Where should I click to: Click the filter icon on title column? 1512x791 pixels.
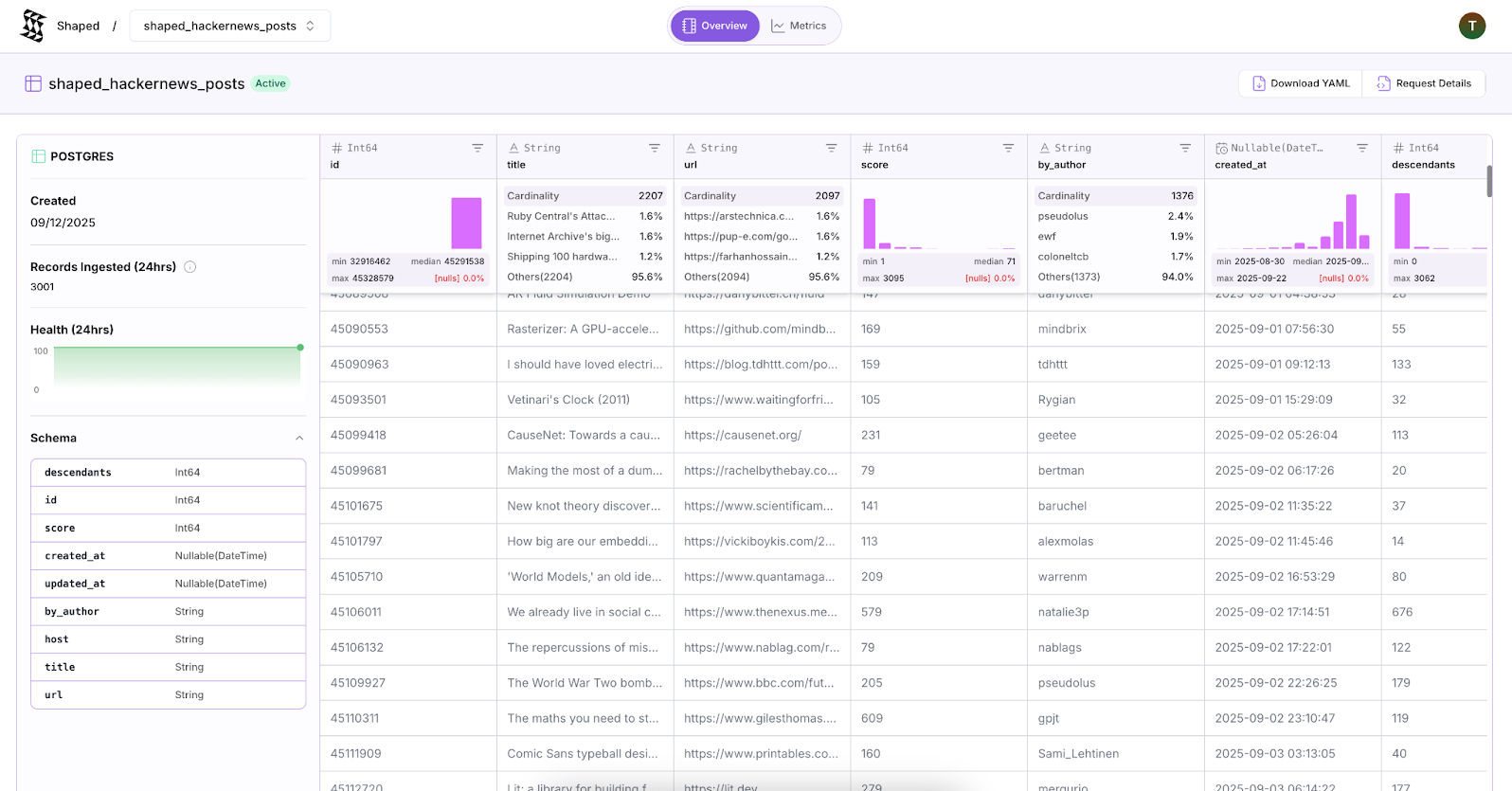pyautogui.click(x=655, y=148)
